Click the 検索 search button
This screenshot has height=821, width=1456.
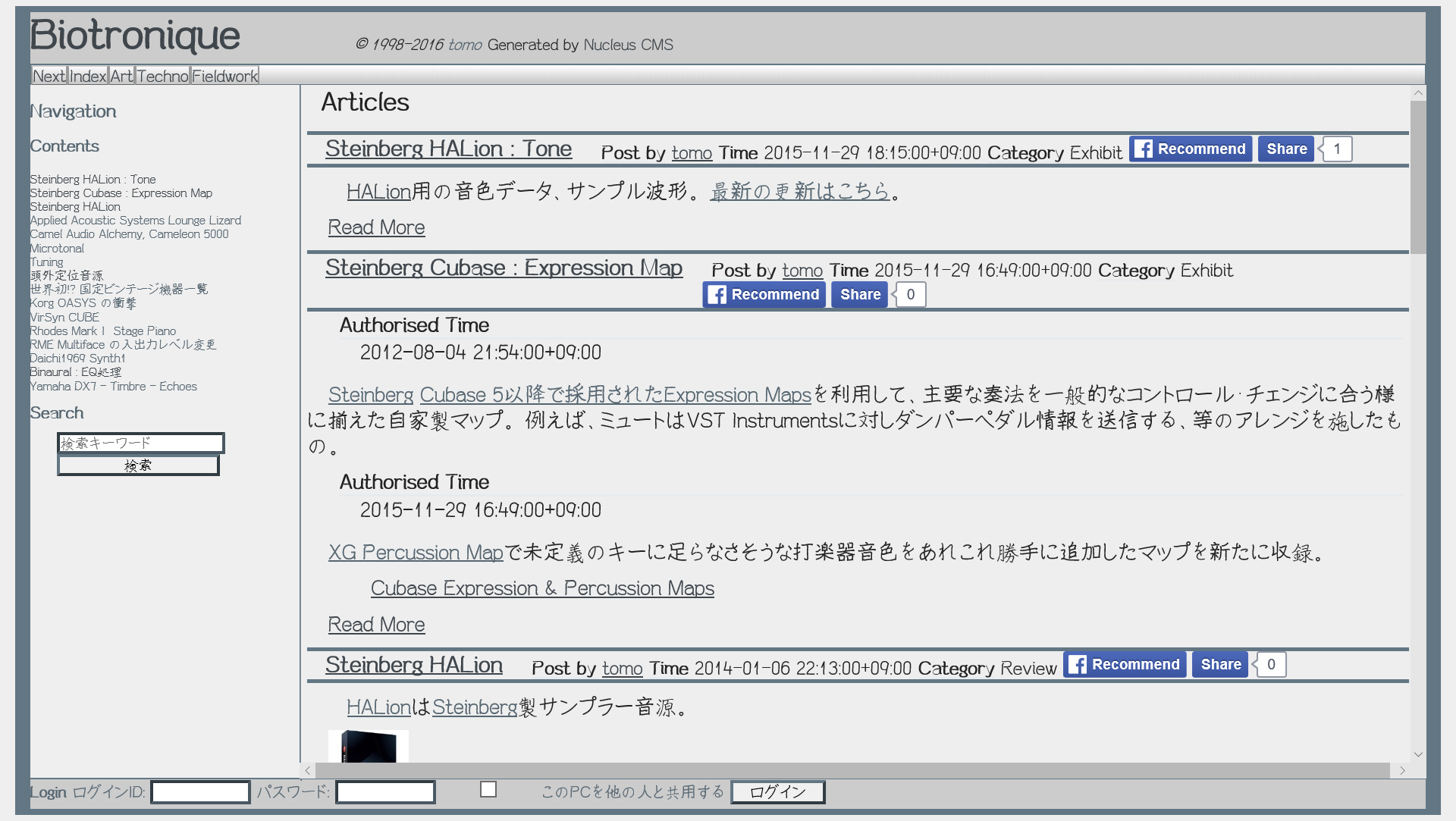[x=138, y=465]
